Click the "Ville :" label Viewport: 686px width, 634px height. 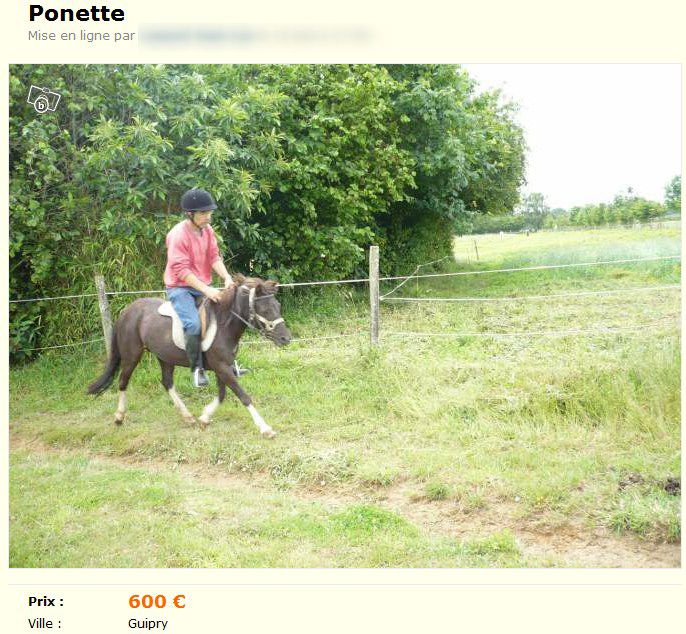tap(45, 623)
